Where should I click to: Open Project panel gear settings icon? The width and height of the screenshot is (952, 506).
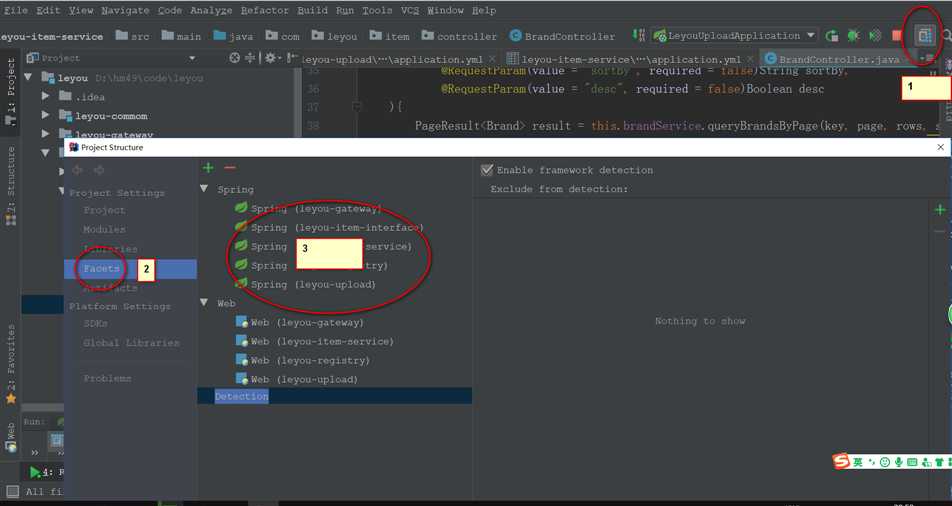click(x=270, y=58)
